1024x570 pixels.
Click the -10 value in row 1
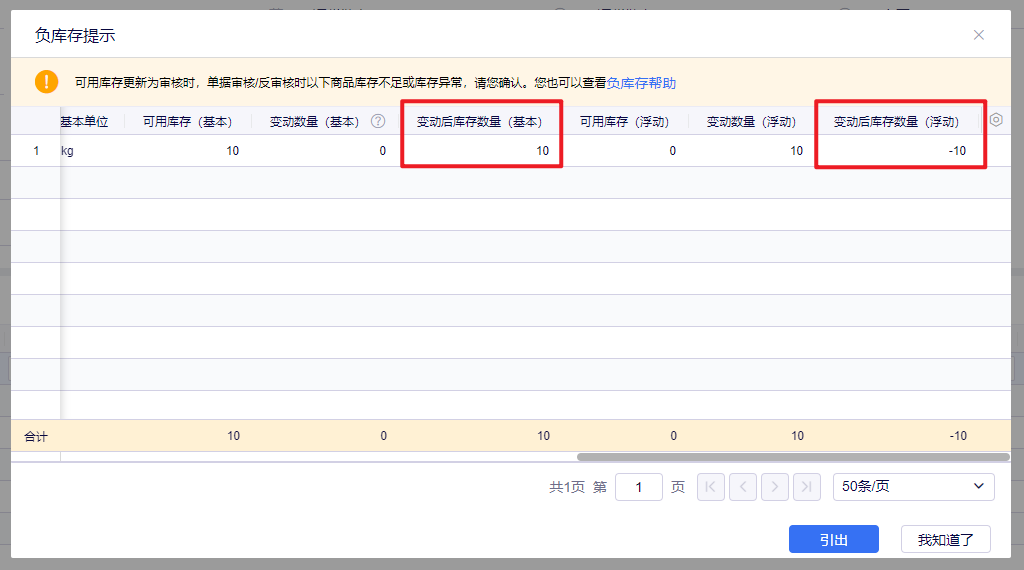(957, 151)
